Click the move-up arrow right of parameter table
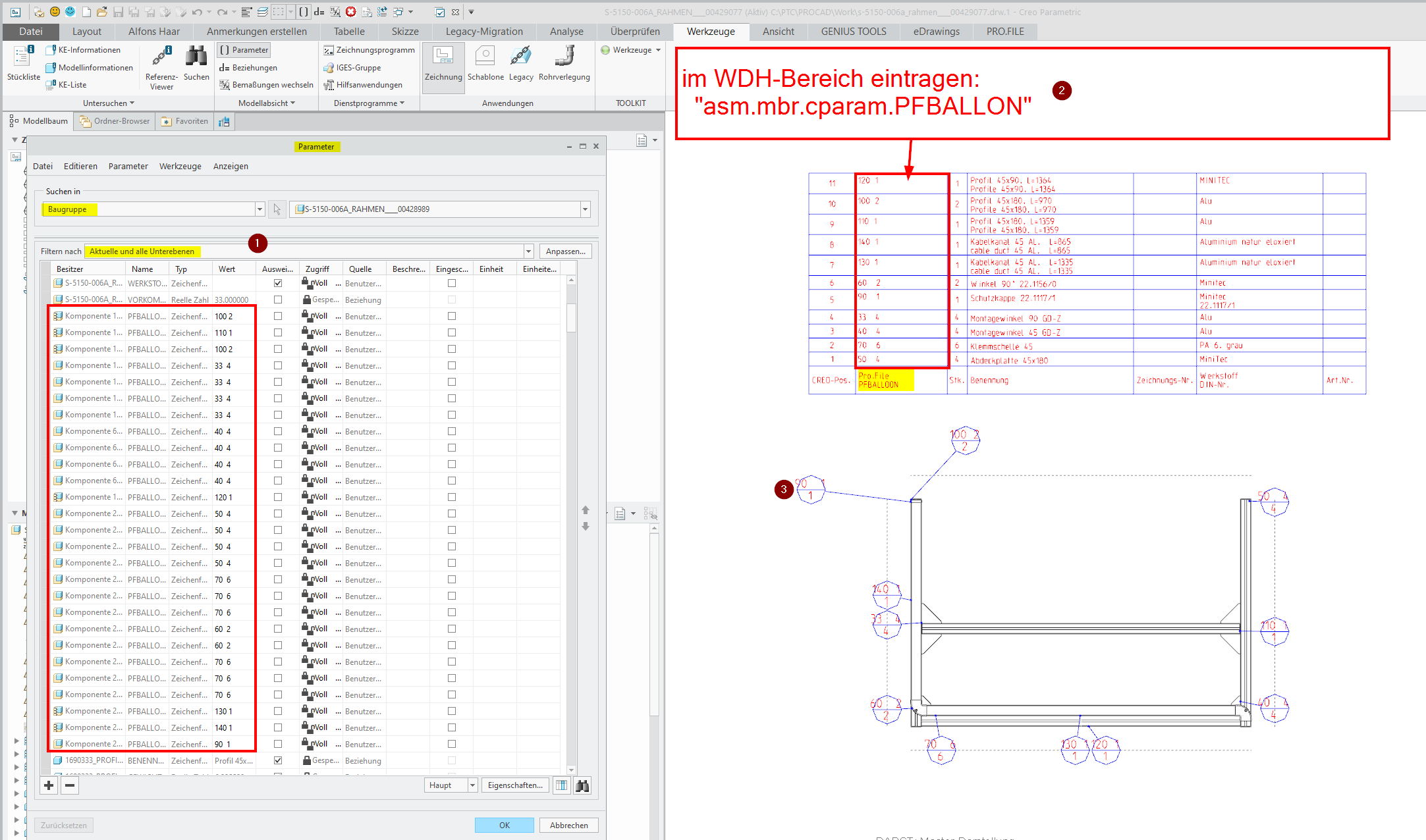This screenshot has height=840, width=1426. click(586, 510)
